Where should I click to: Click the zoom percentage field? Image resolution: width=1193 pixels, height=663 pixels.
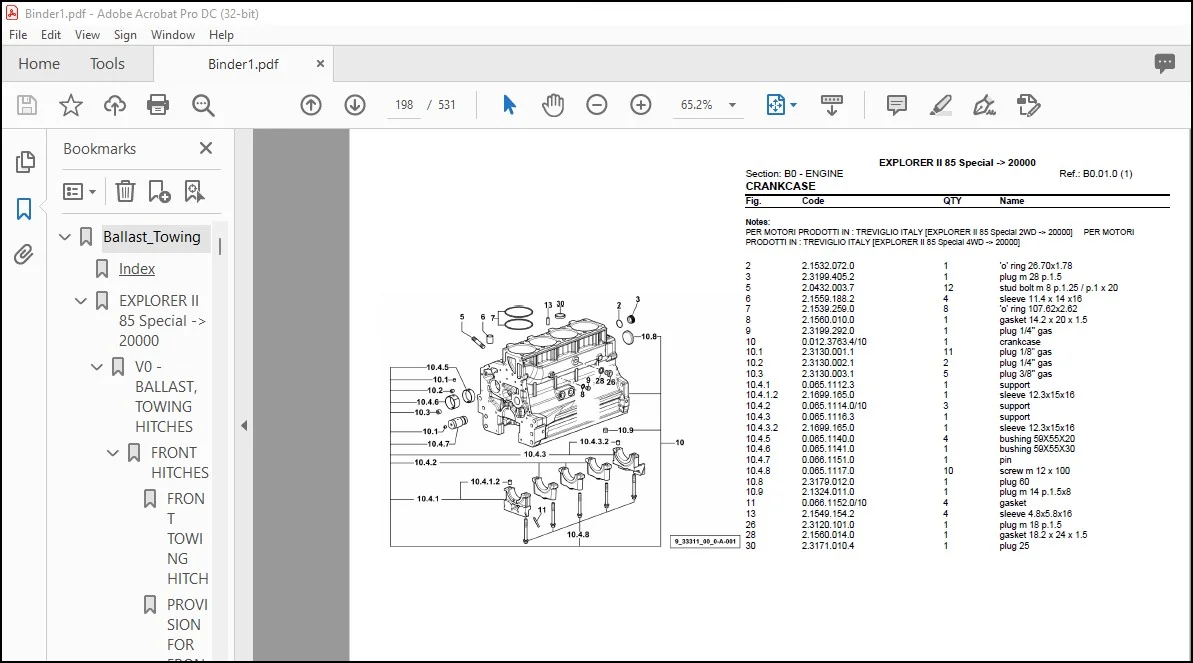(x=697, y=105)
